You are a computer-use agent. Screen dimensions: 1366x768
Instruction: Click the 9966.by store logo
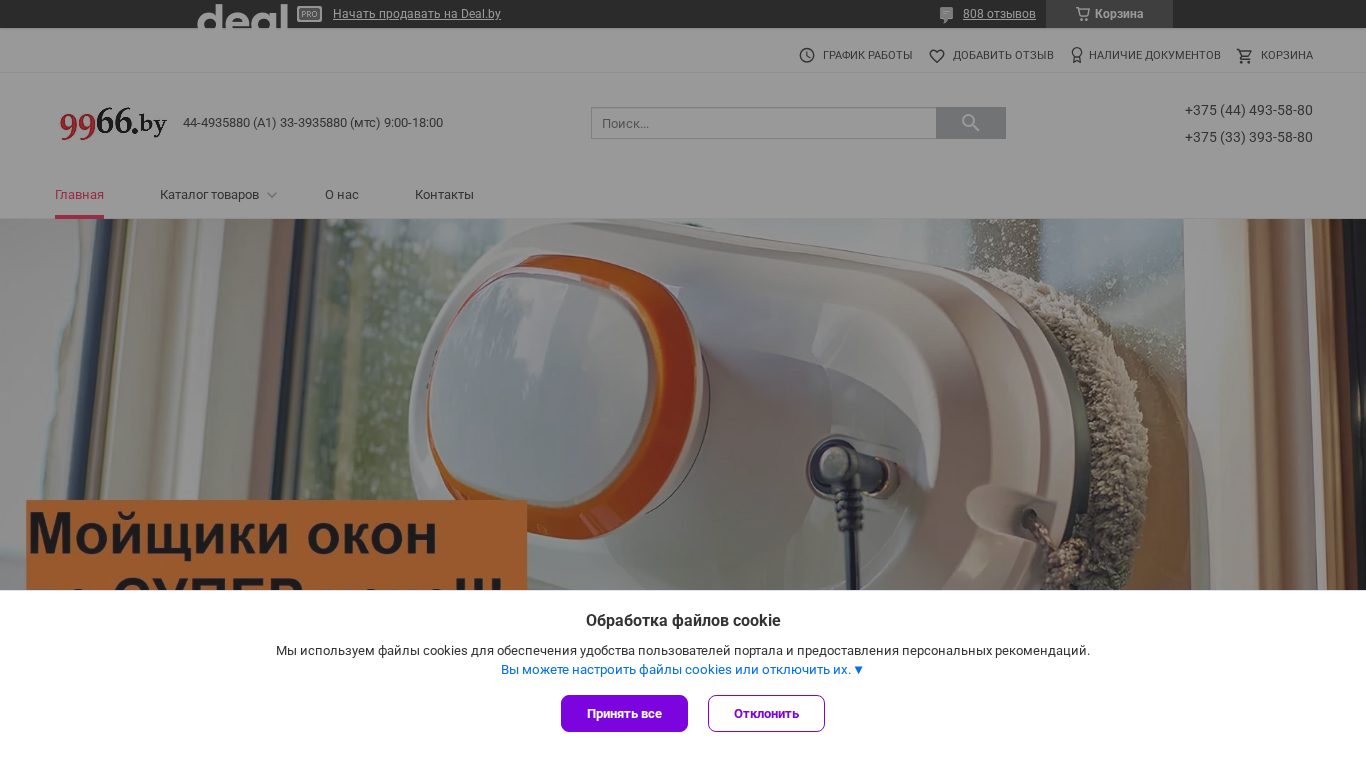coord(113,123)
